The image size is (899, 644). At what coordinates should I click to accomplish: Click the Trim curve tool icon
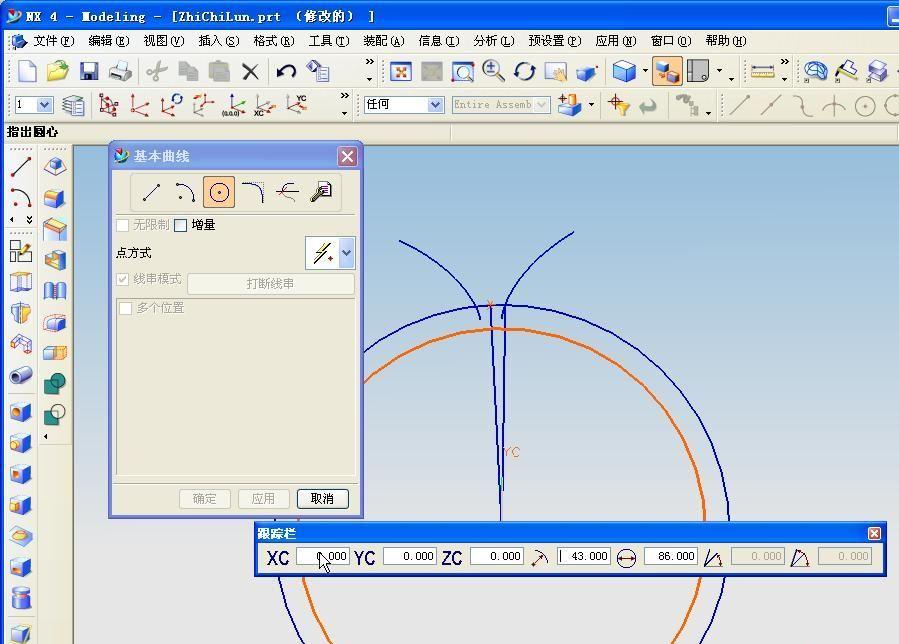287,192
